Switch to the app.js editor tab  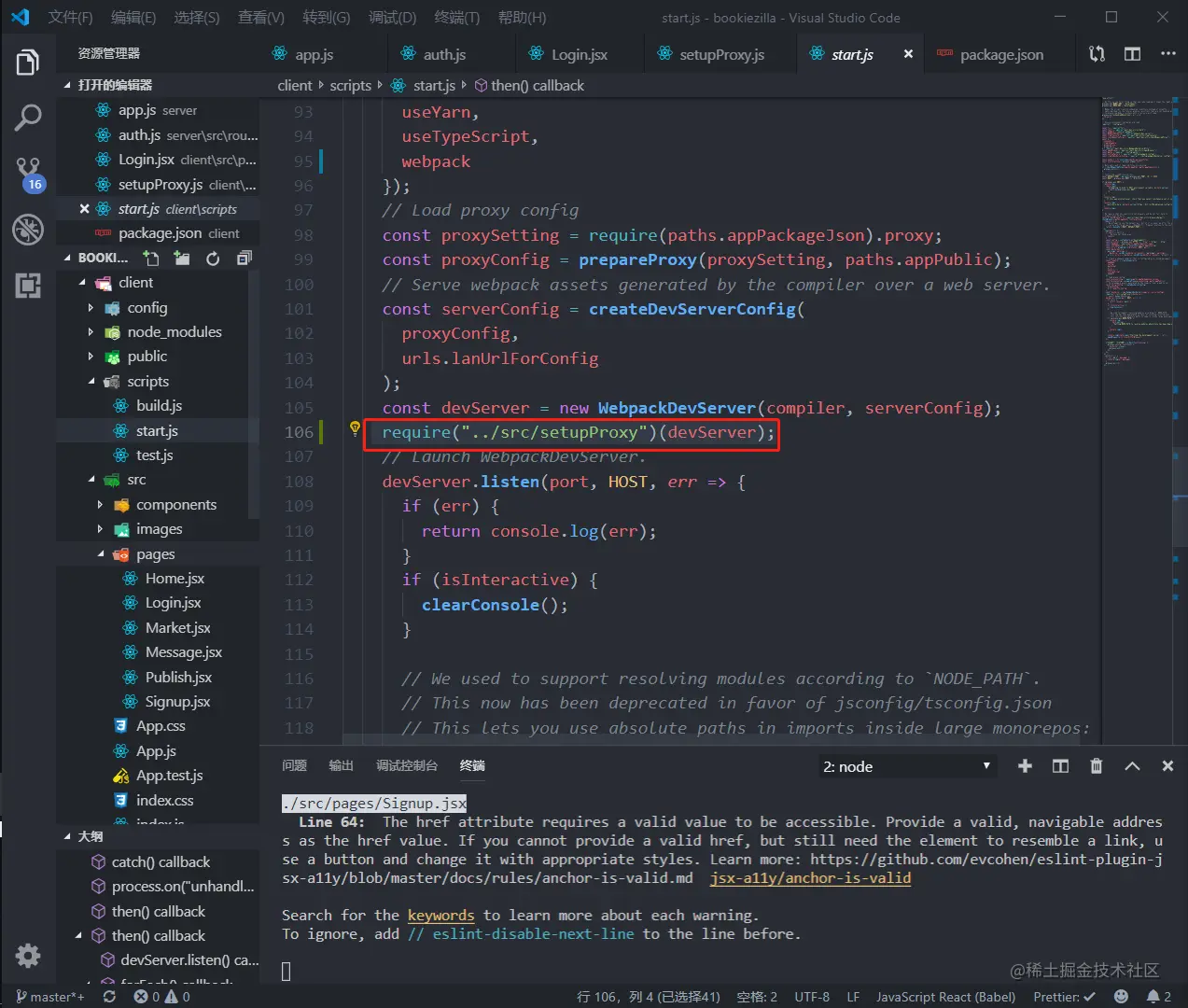[x=314, y=55]
